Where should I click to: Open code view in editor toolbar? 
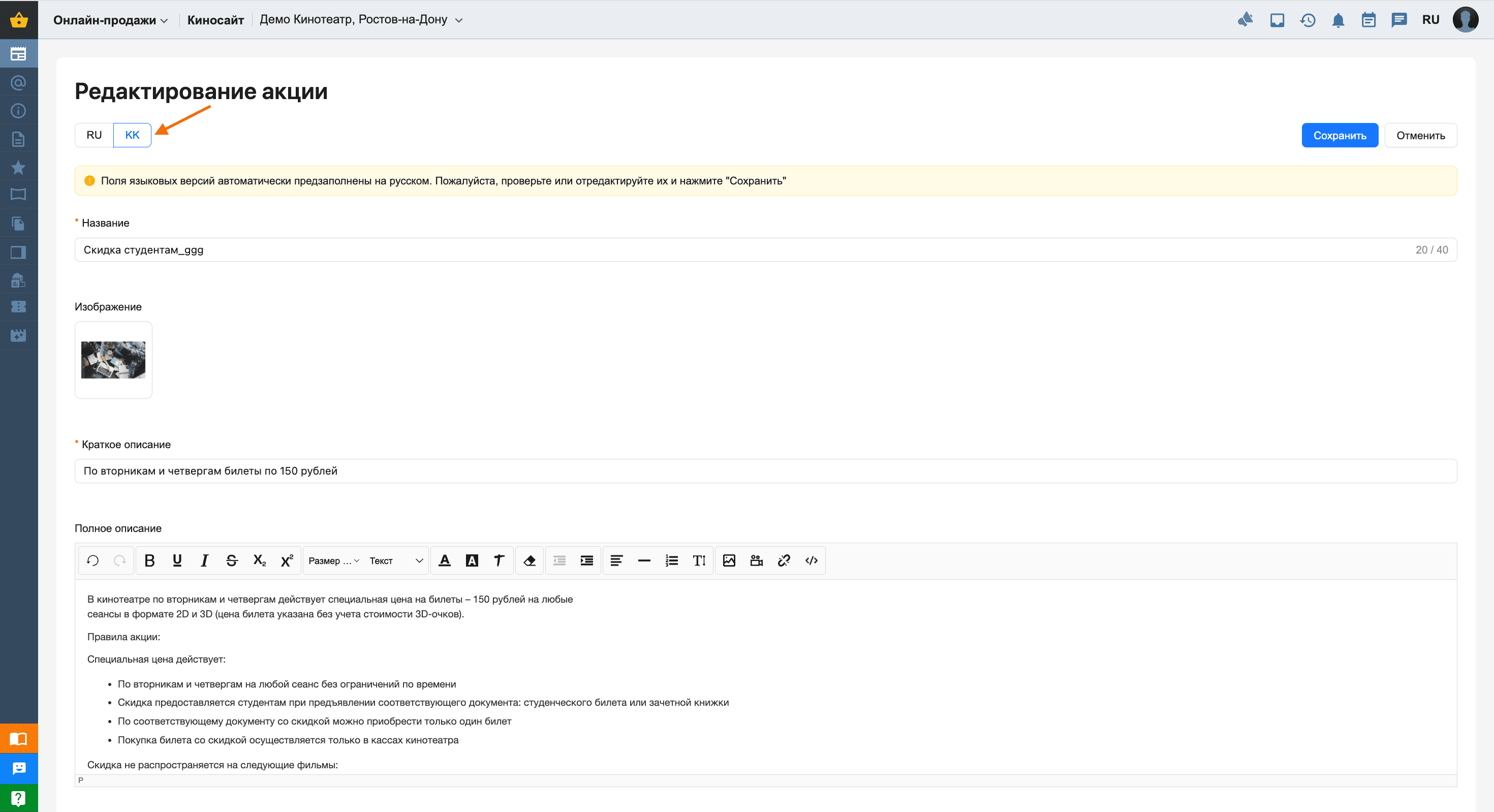coord(812,560)
